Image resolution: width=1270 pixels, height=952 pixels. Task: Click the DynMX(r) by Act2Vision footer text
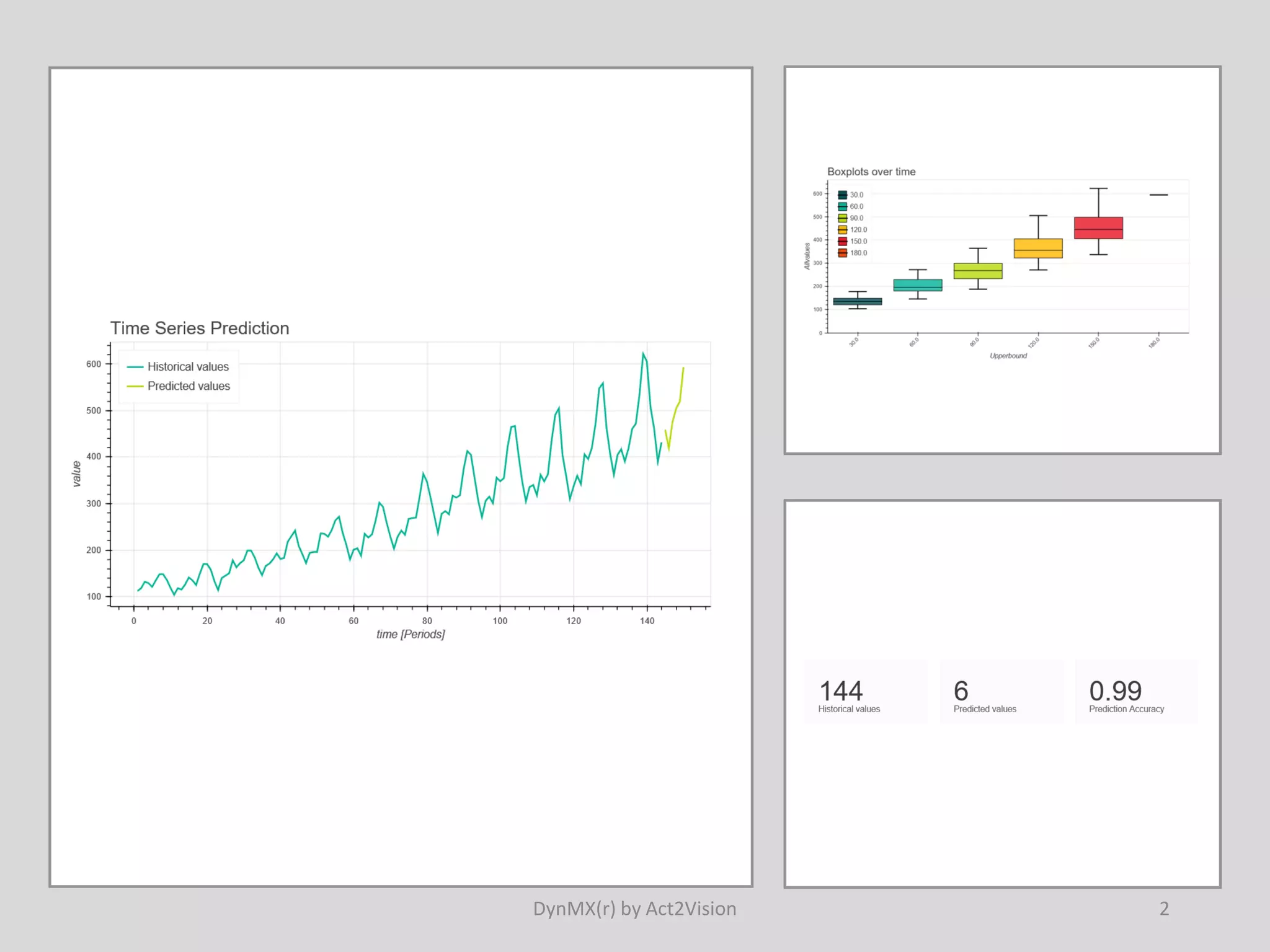(634, 909)
